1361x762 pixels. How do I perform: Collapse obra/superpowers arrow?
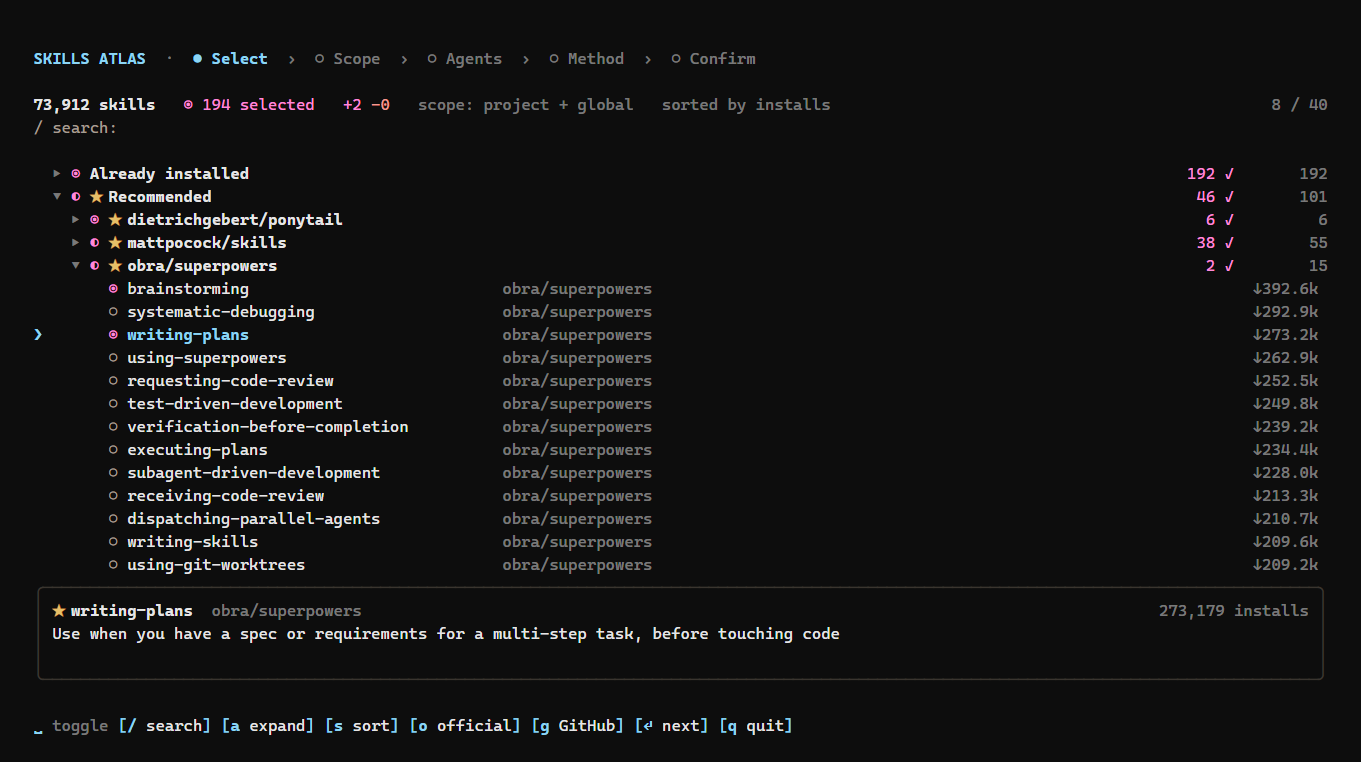[76, 266]
